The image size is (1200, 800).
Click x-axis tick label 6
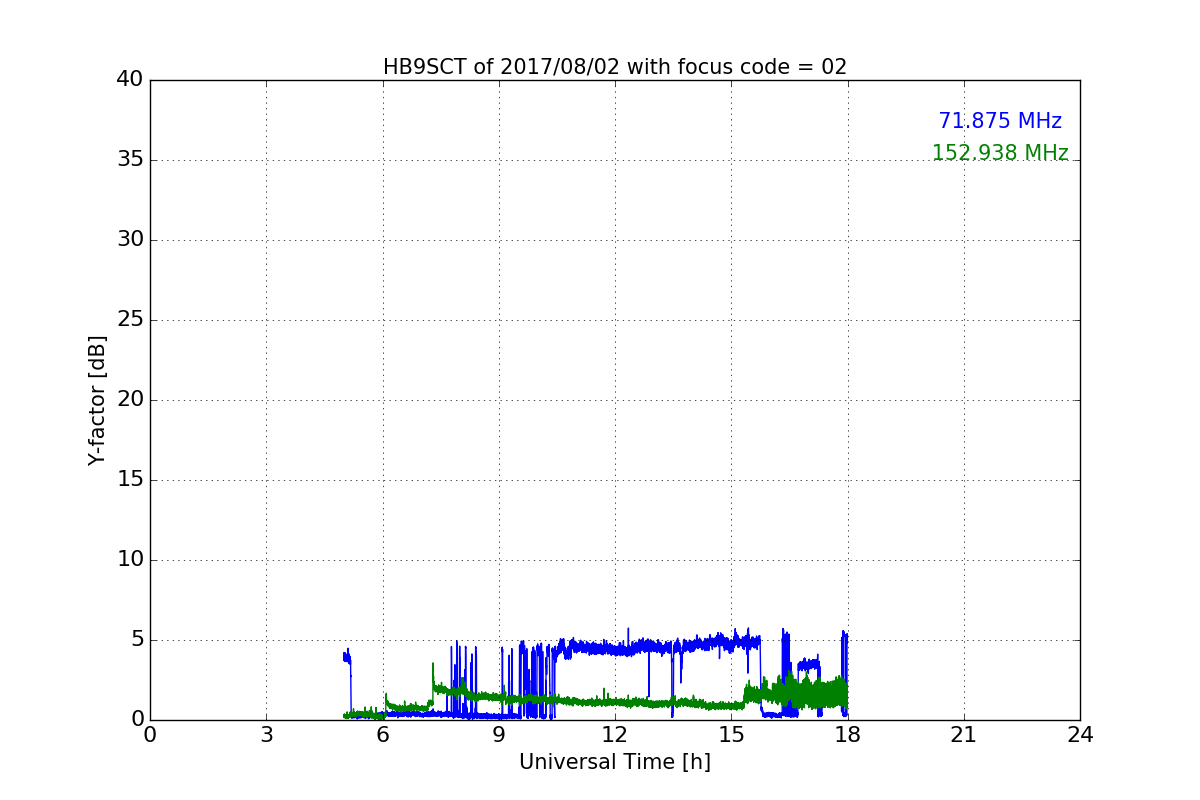[383, 735]
